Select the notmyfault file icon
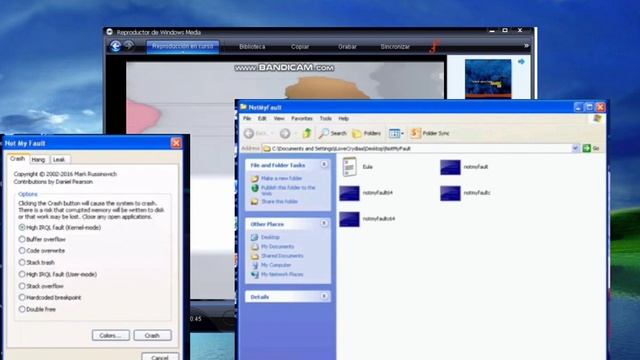This screenshot has height=360, width=640. pos(450,167)
